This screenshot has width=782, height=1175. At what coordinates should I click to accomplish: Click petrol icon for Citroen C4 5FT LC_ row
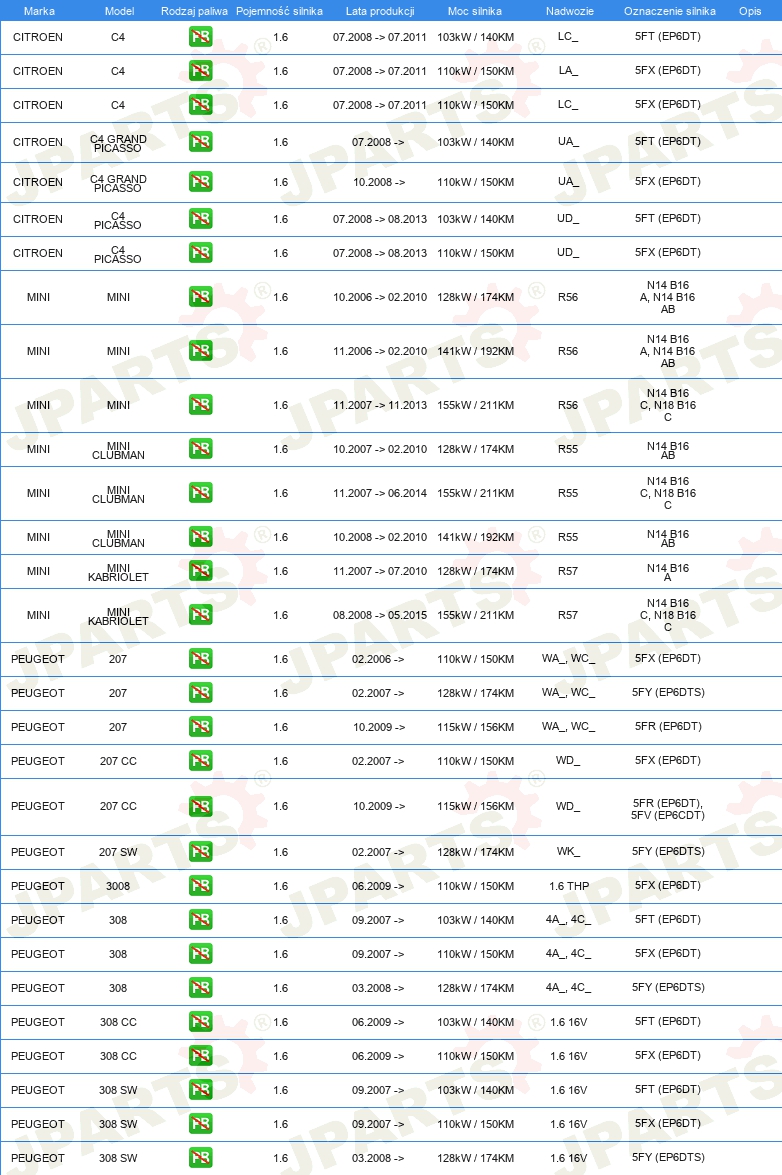coord(201,37)
